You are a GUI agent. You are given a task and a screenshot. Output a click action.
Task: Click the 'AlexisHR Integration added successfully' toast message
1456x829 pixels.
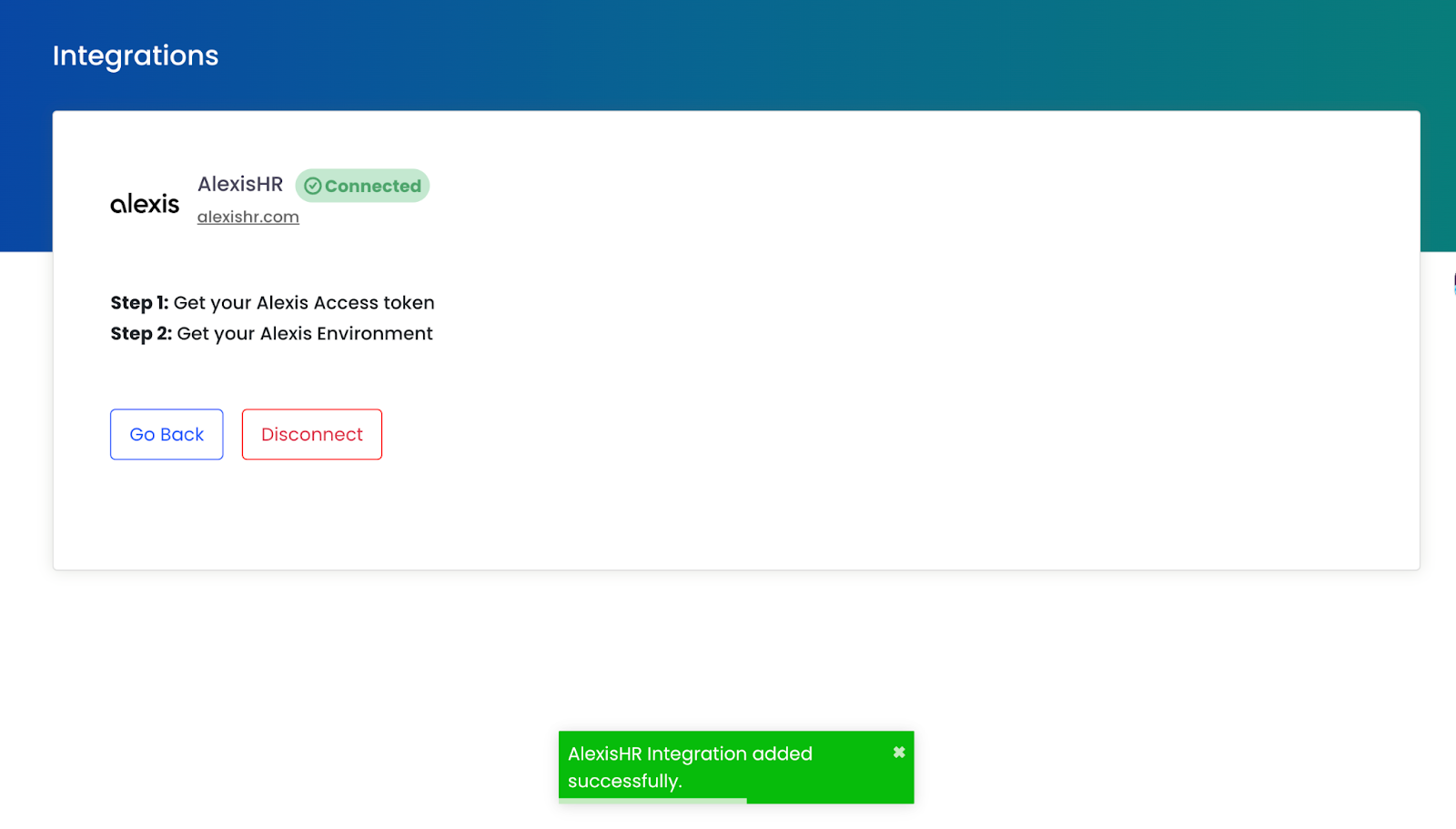(736, 767)
